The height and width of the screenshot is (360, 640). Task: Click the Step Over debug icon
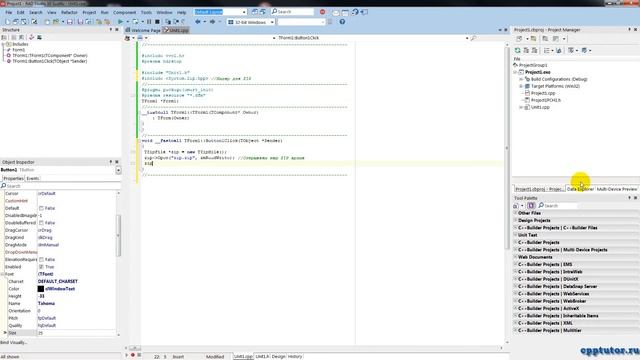(x=176, y=22)
